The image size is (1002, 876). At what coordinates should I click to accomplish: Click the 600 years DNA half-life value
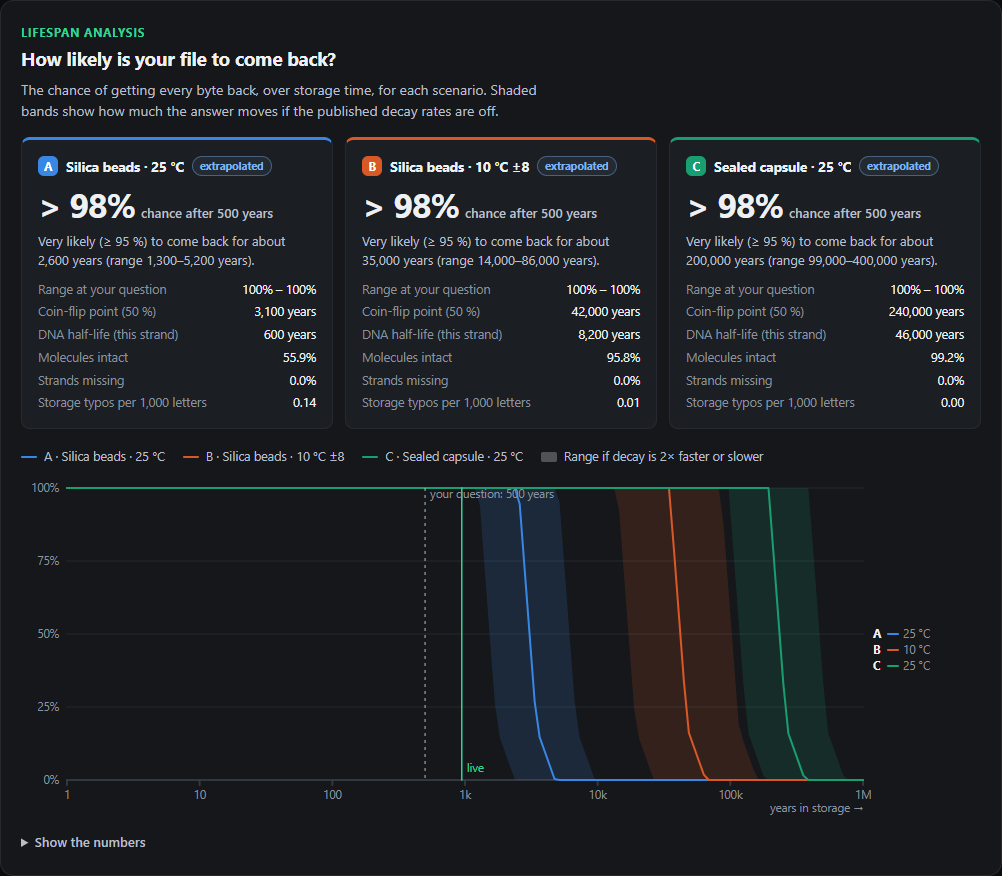[289, 335]
